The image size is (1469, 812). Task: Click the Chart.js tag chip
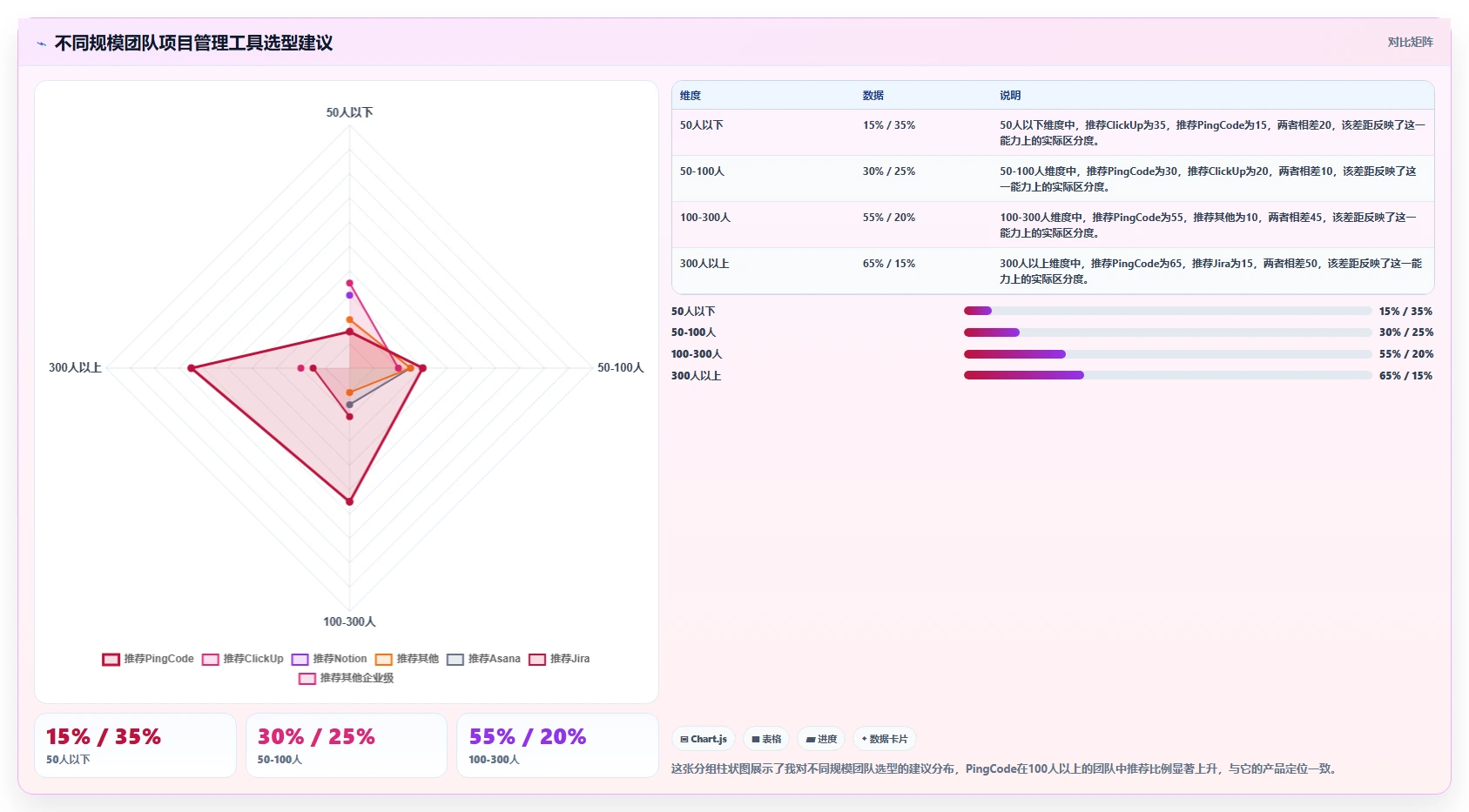[704, 739]
